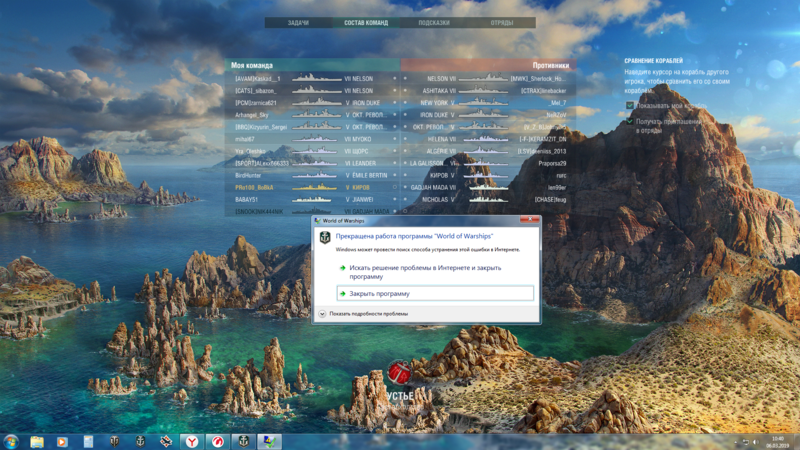
Task: Select player Yra_Oleshko
Action: [250, 151]
